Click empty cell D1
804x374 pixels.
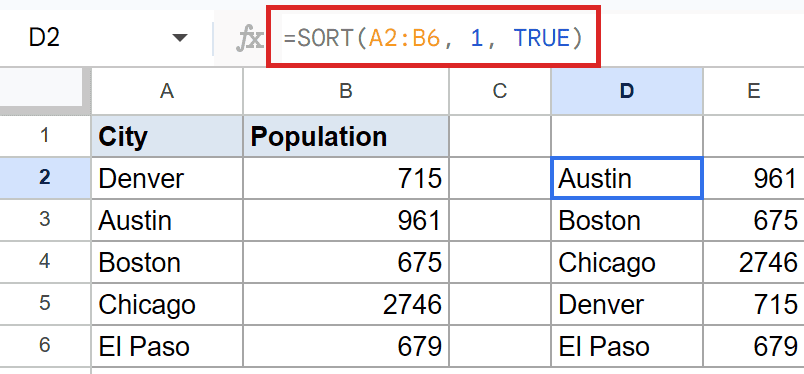point(627,136)
